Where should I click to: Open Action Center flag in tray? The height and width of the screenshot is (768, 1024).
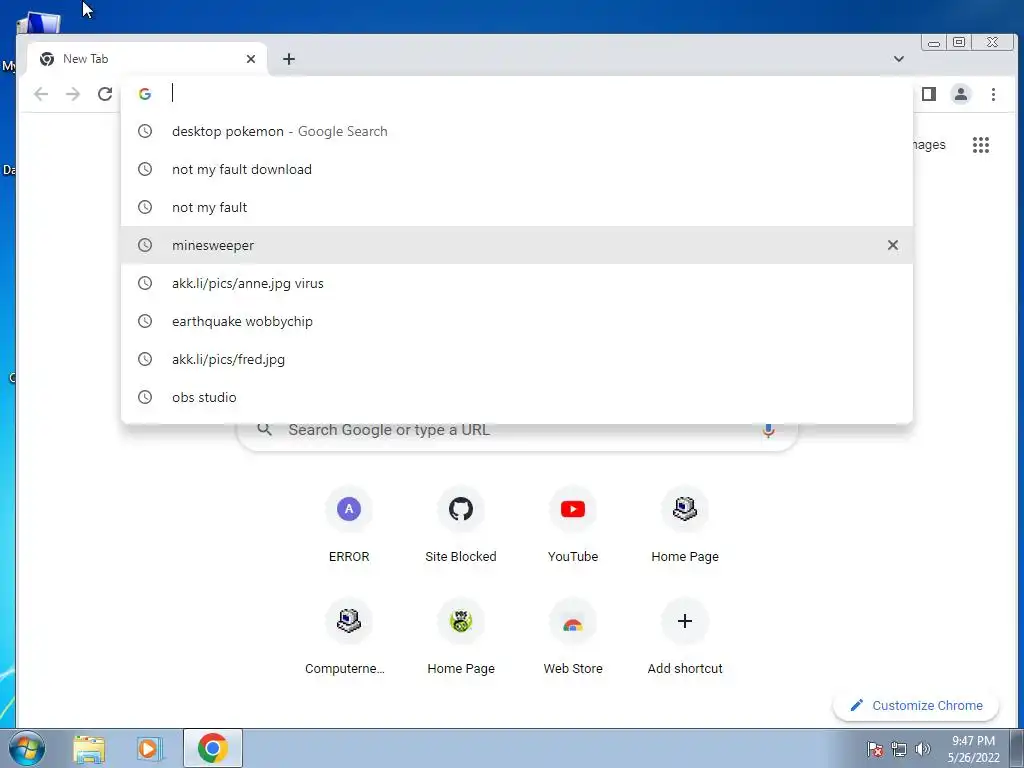875,749
